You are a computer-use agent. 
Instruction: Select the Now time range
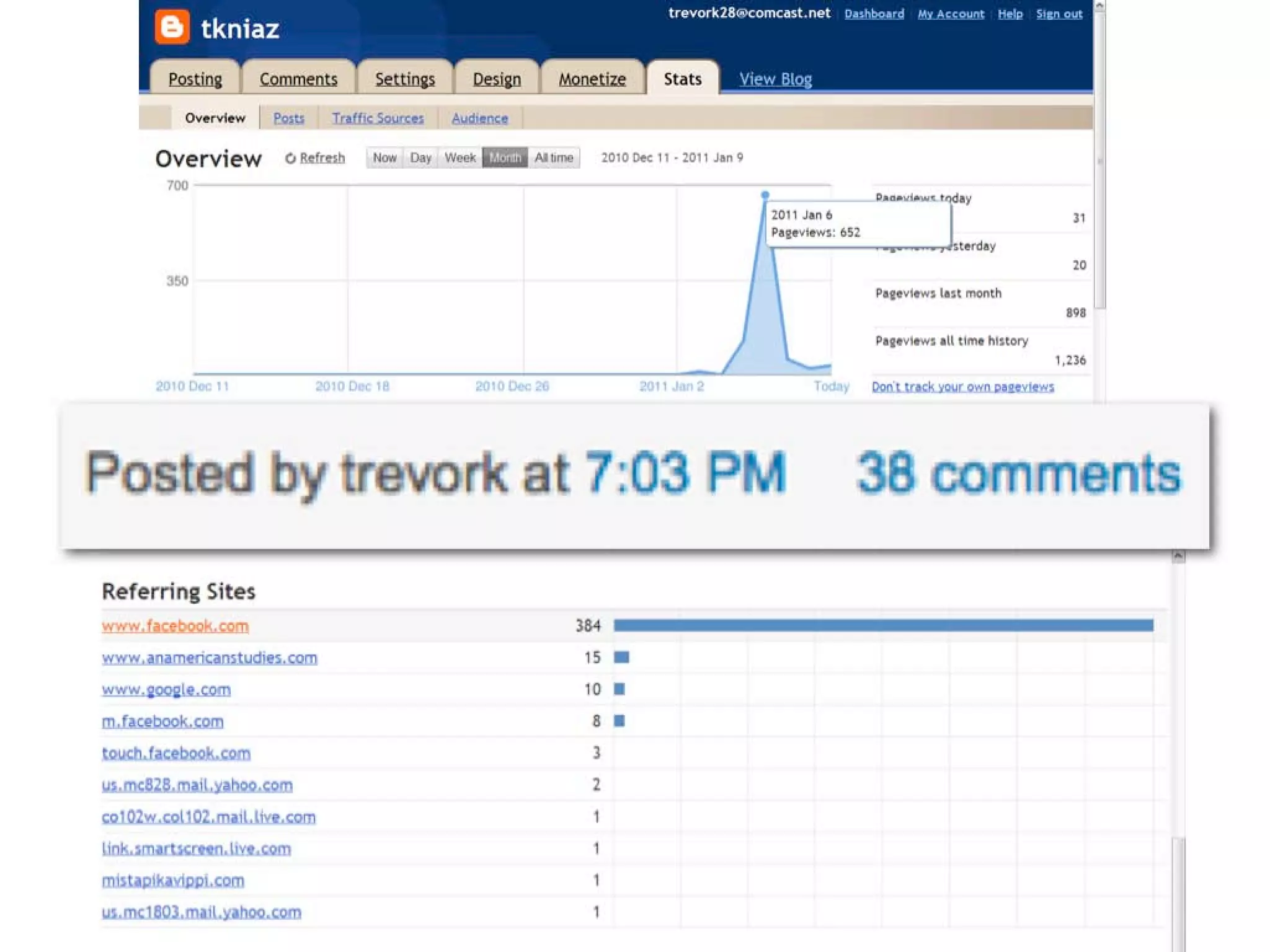(x=384, y=158)
